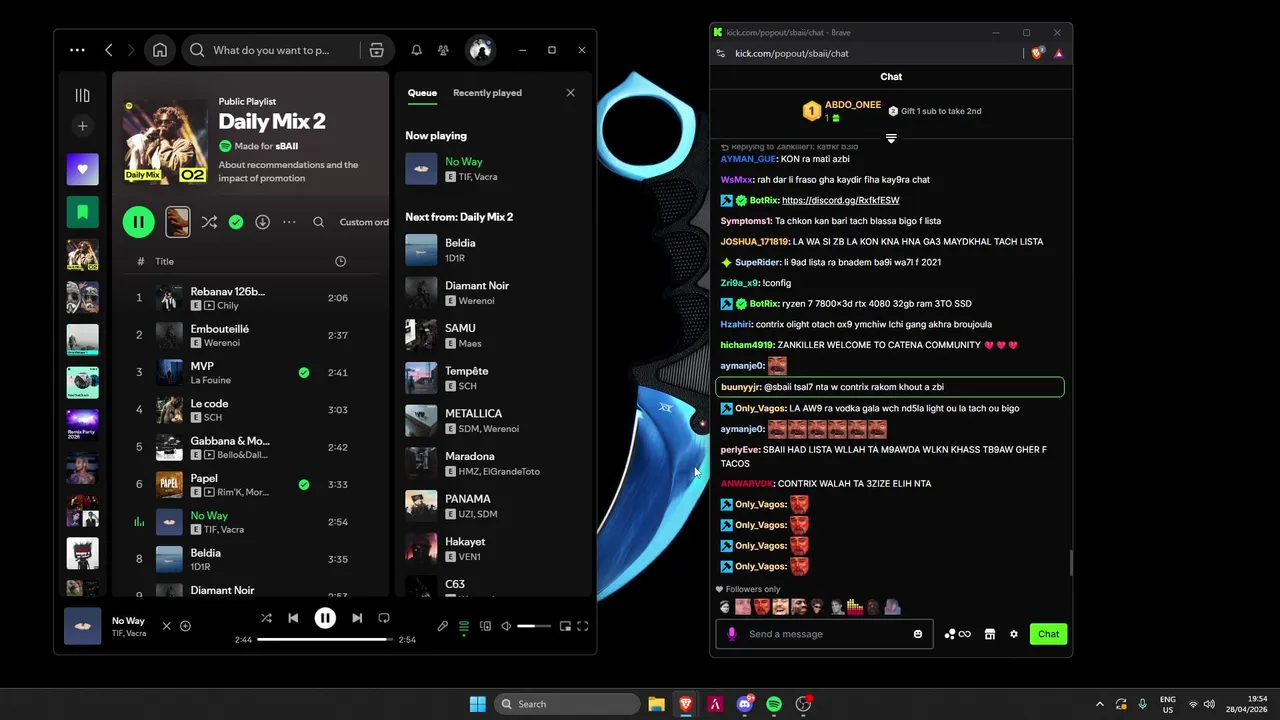Mute Spotify with the speaker icon
1280x720 pixels.
click(506, 626)
